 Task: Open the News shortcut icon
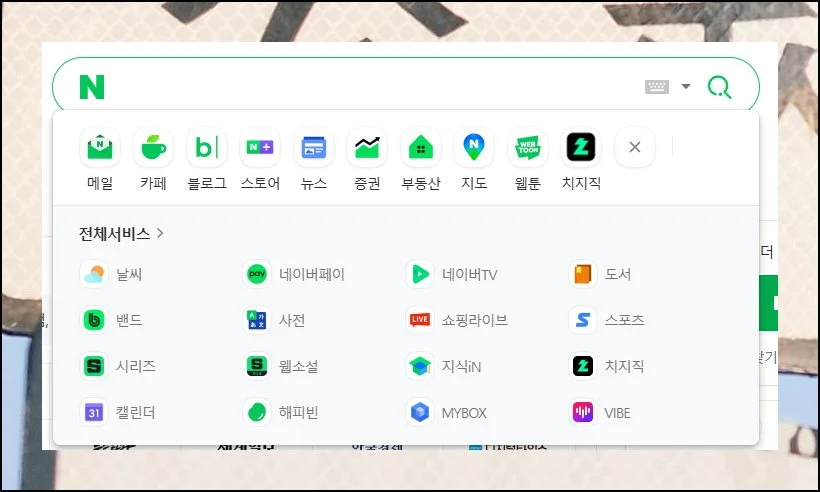click(314, 148)
